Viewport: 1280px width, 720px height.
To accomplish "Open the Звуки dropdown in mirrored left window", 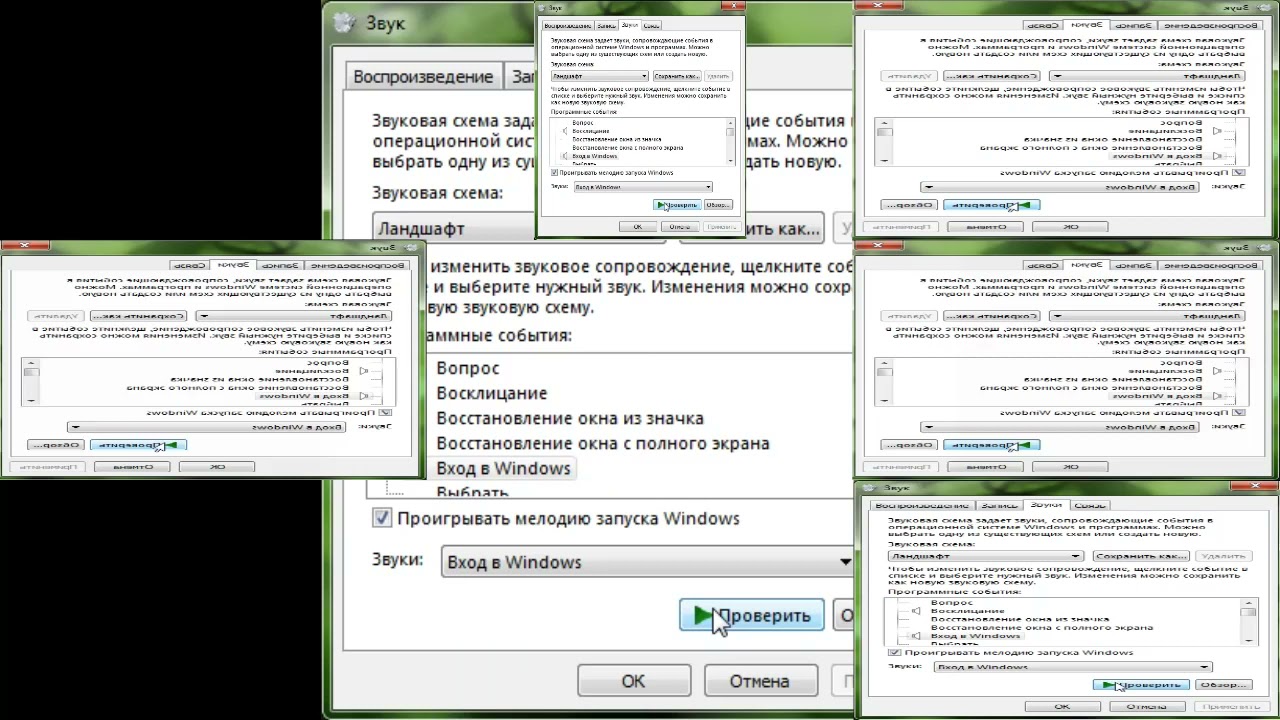I will click(206, 427).
